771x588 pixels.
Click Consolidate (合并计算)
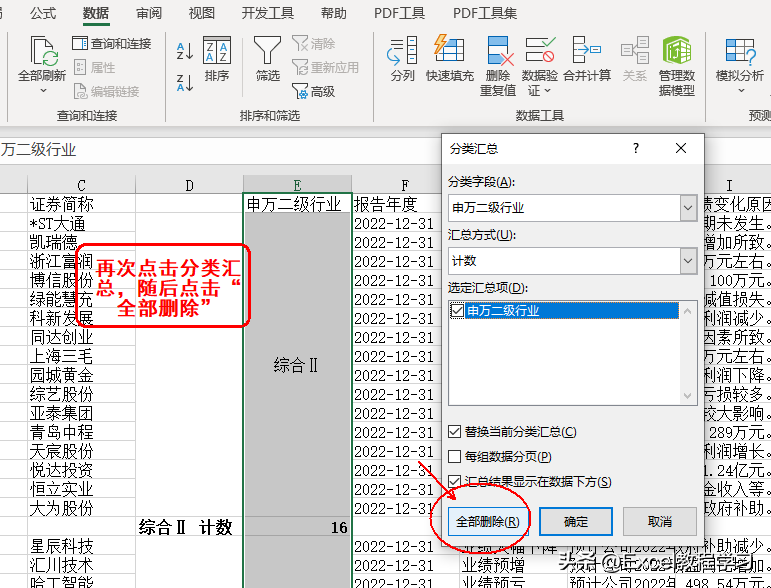(587, 59)
